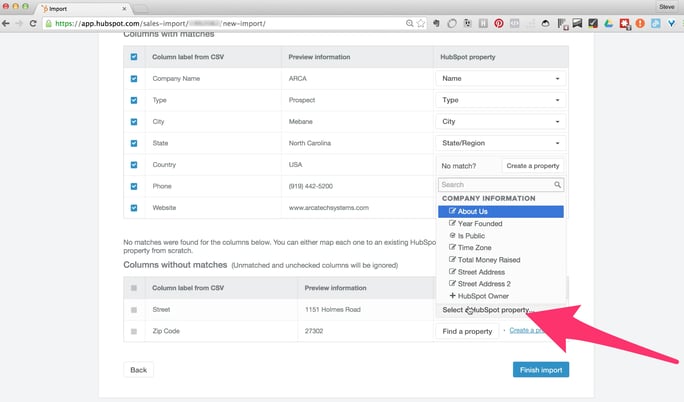Open the Type property dropdown
684x402 pixels.
500,100
